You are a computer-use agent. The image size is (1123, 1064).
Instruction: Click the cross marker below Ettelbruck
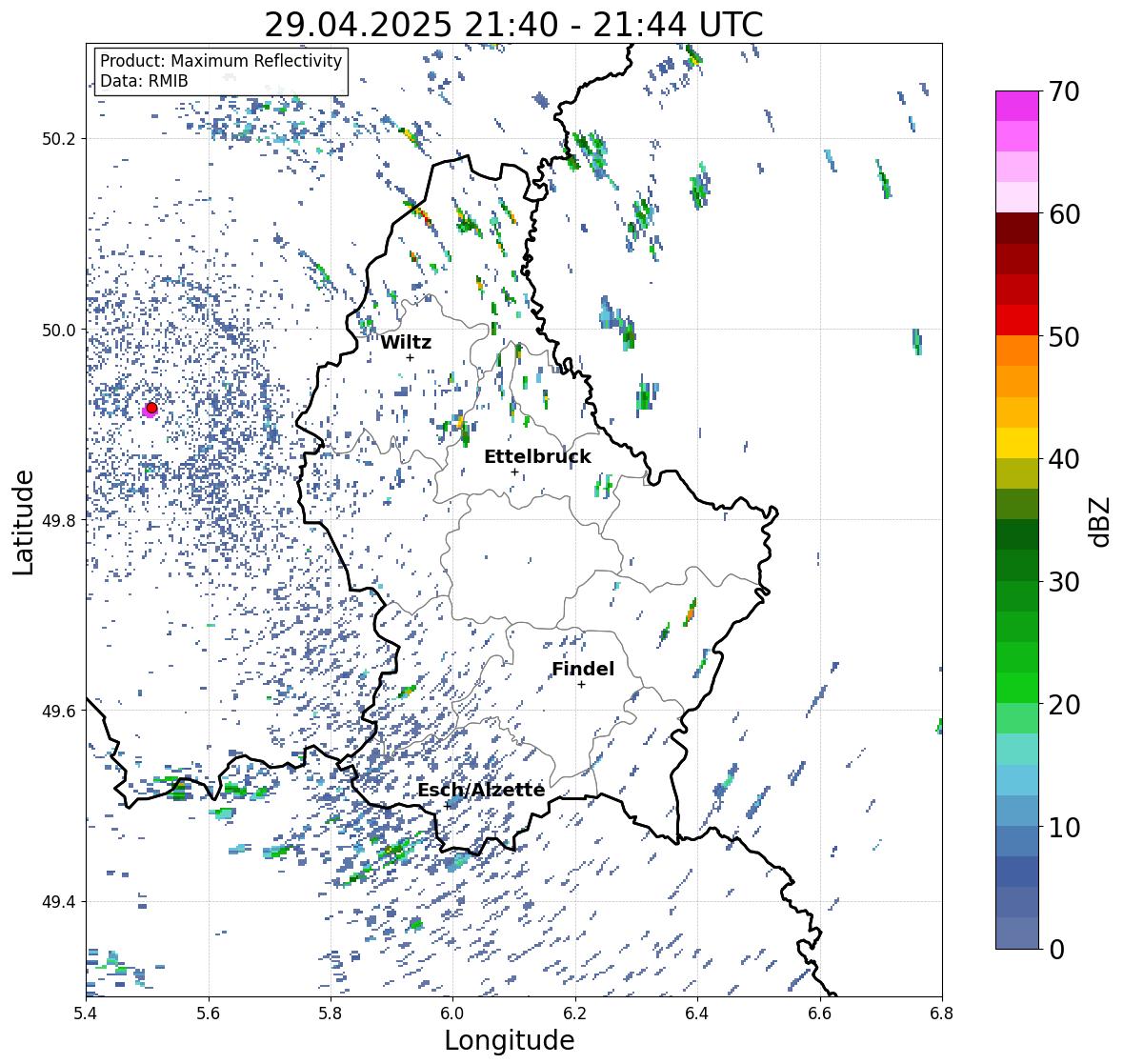pyautogui.click(x=515, y=472)
